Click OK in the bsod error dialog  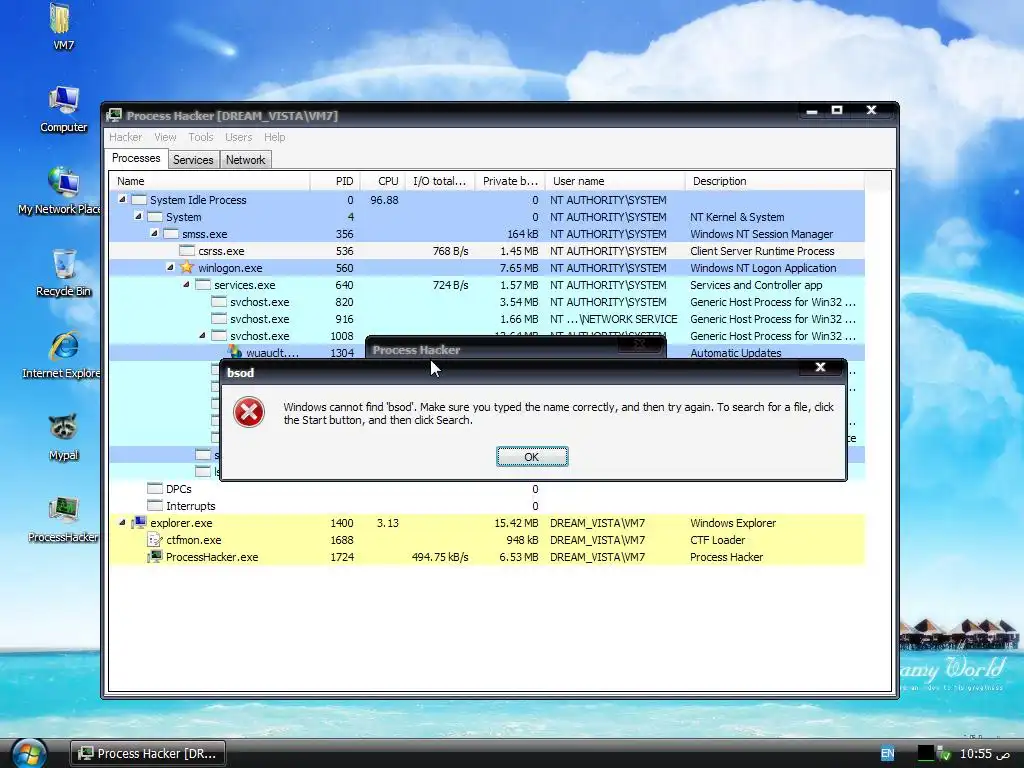(532, 456)
